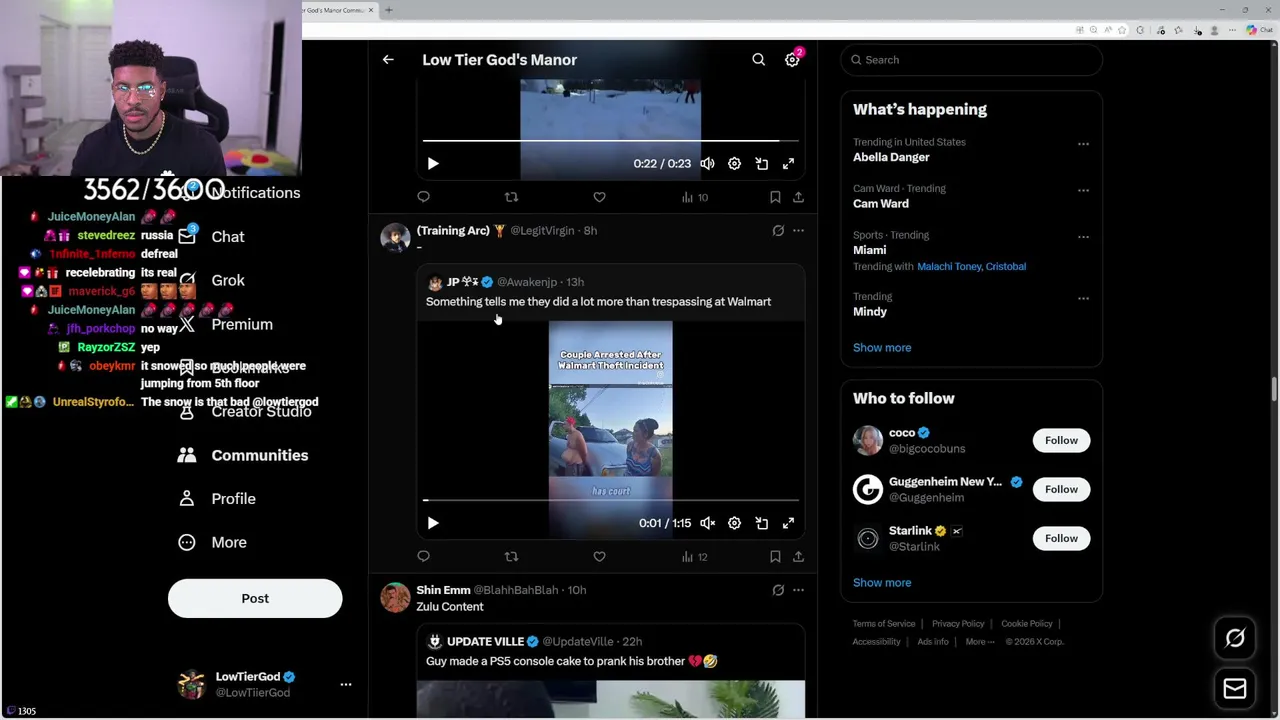
Task: Show more trending topics
Action: pyautogui.click(x=882, y=348)
